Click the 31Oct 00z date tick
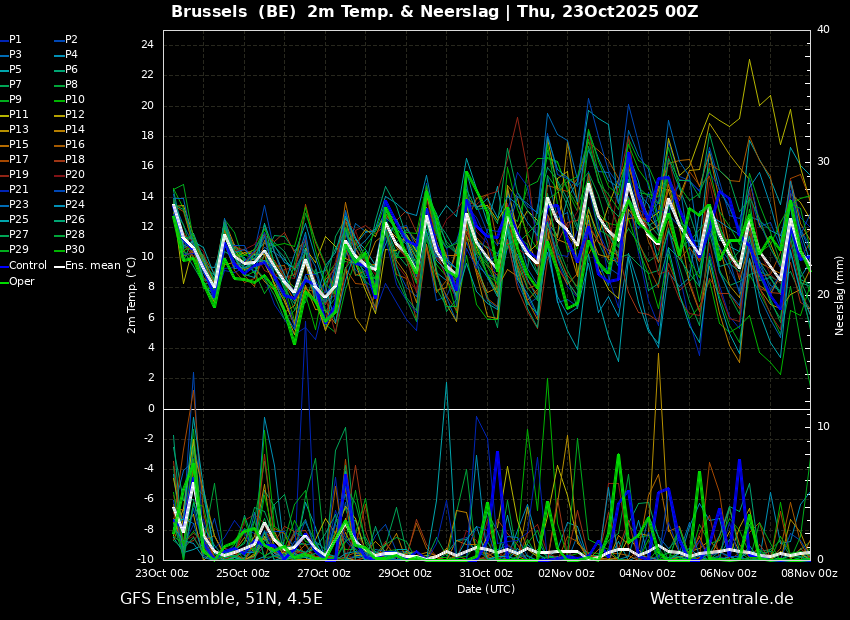The image size is (850, 620). coord(486,573)
